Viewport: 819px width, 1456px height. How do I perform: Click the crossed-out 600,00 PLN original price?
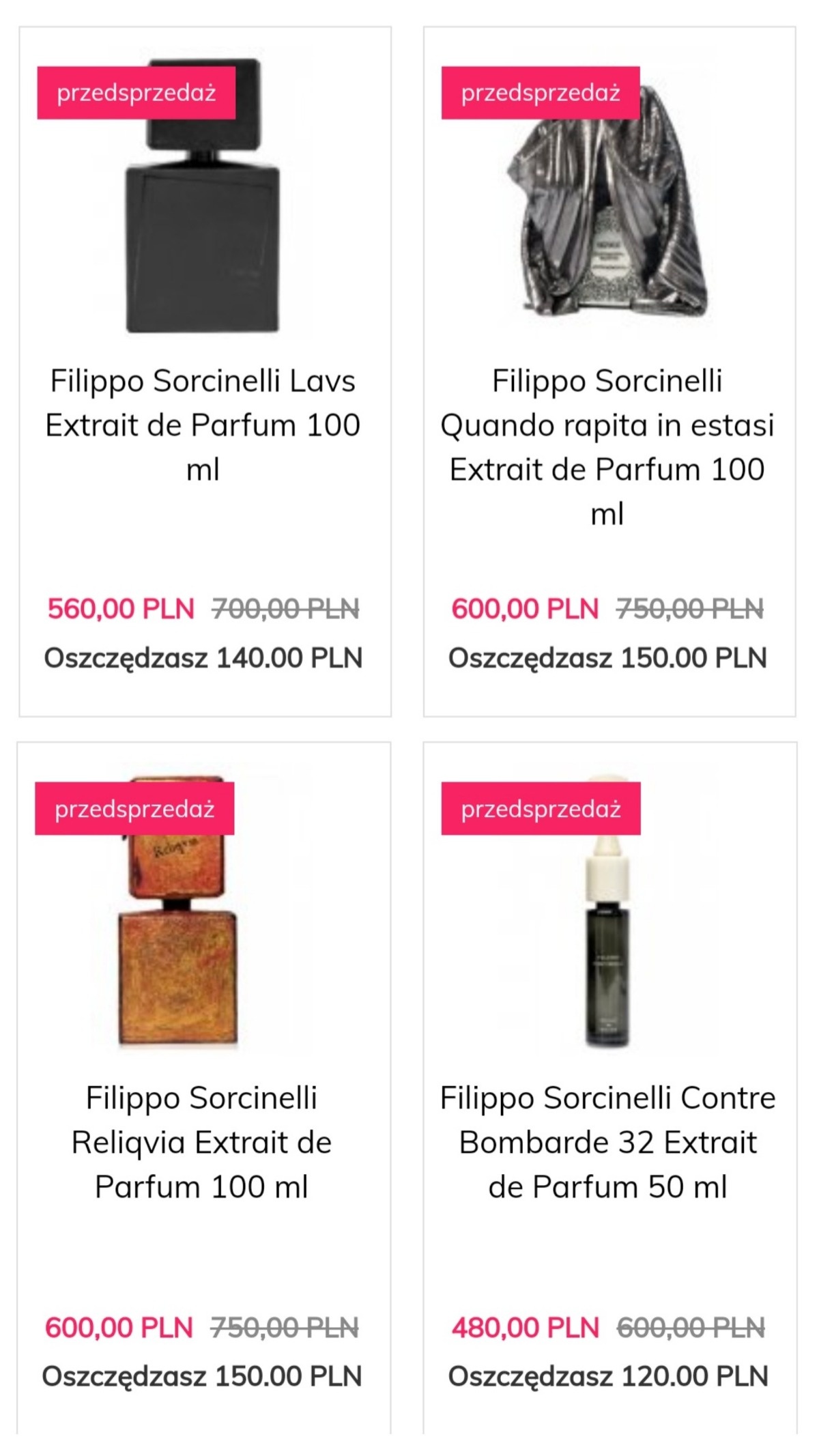click(x=690, y=1328)
